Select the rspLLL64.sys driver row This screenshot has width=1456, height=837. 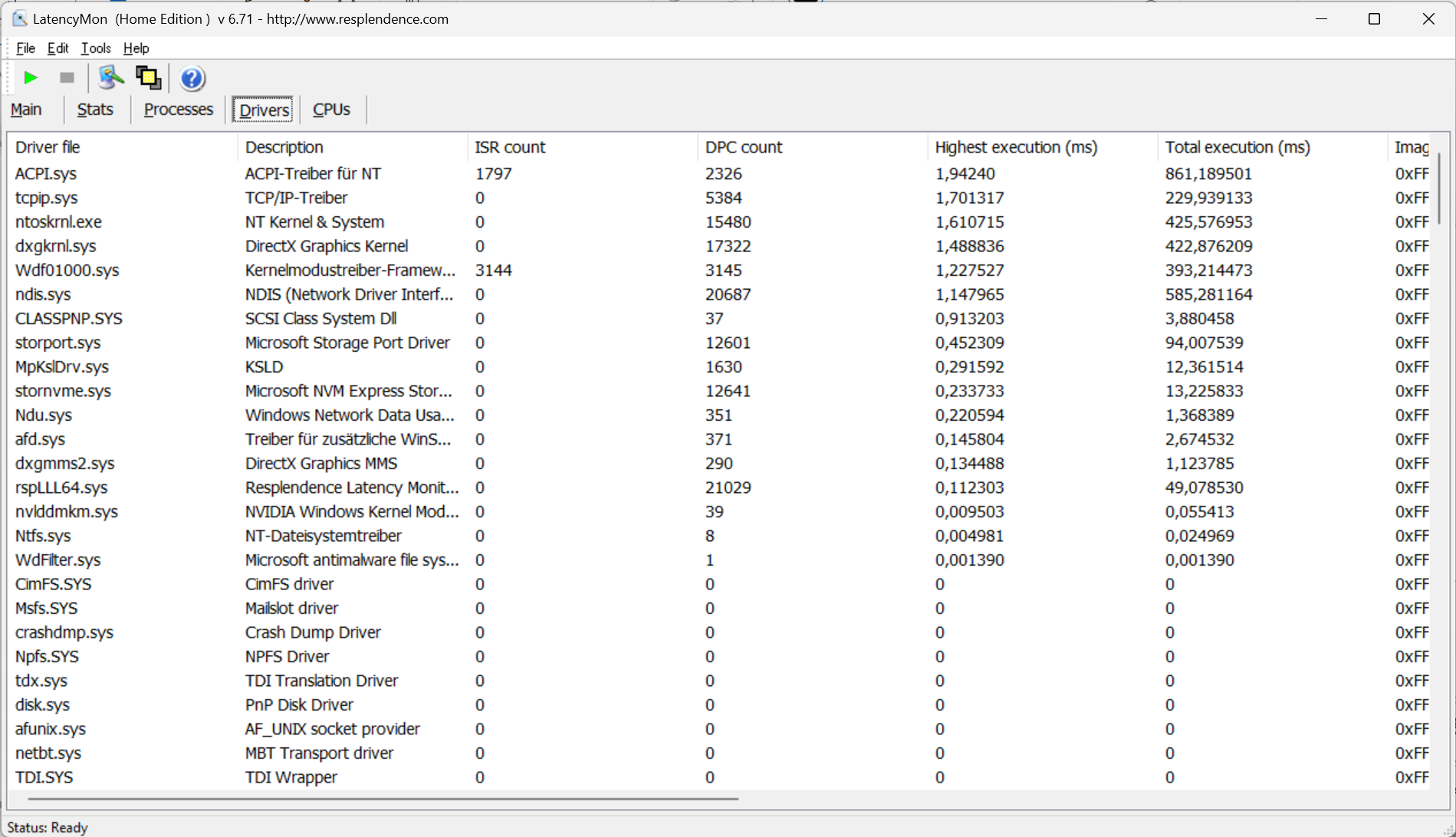(x=719, y=487)
